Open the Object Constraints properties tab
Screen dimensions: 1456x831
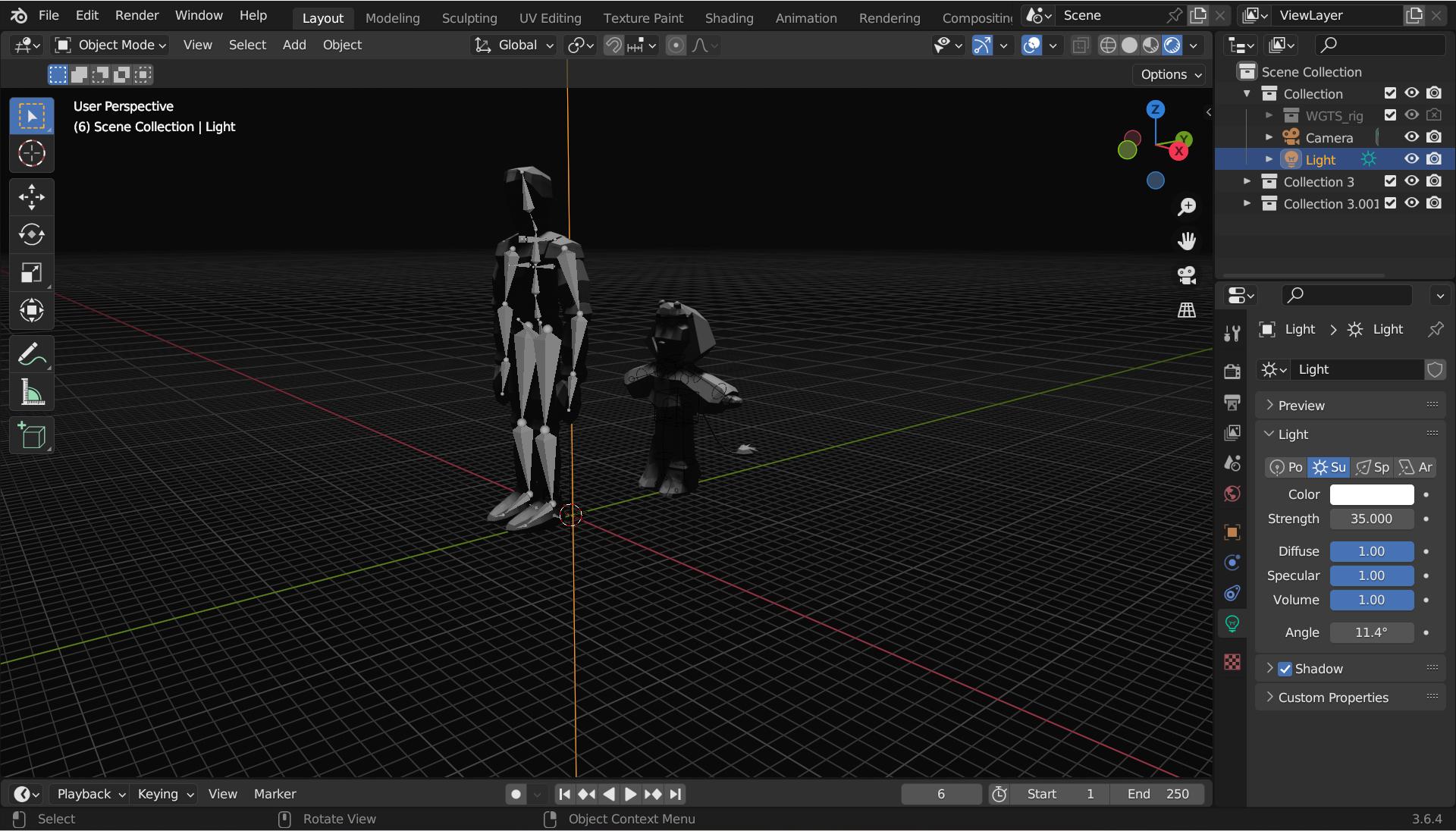pyautogui.click(x=1232, y=593)
